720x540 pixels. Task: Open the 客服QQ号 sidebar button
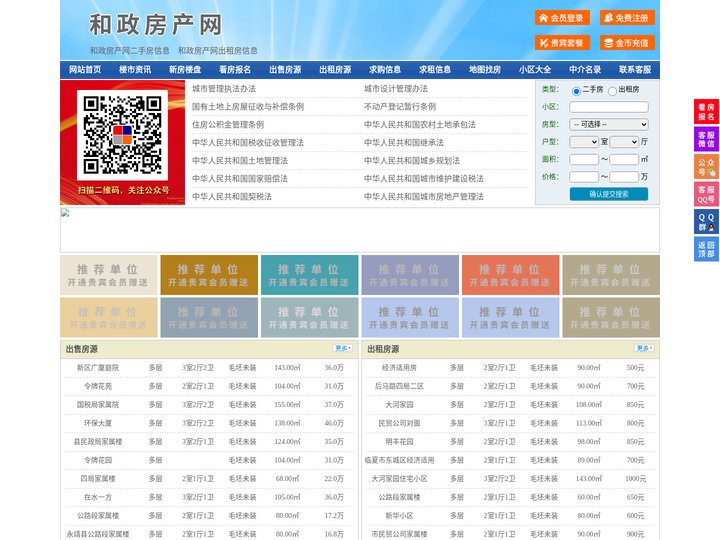(x=706, y=194)
